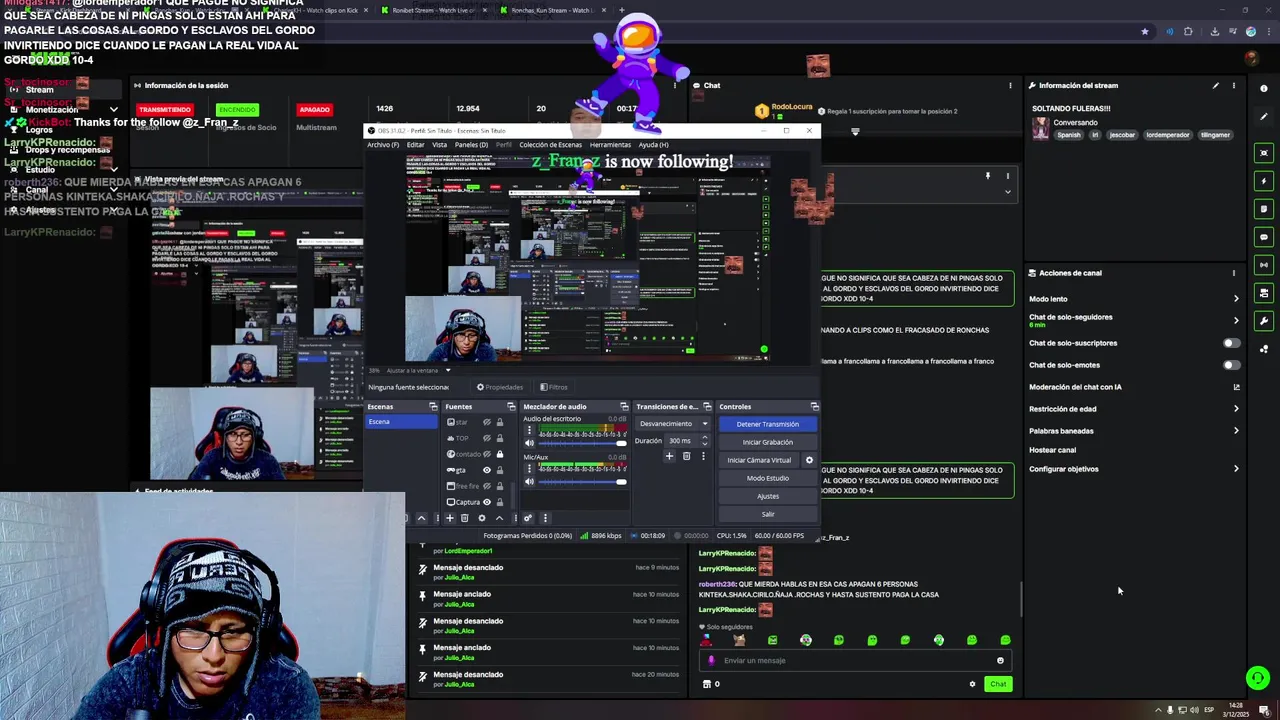This screenshot has width=1280, height=720.
Task: Move selected source up arrow in Fuentes
Action: click(499, 518)
